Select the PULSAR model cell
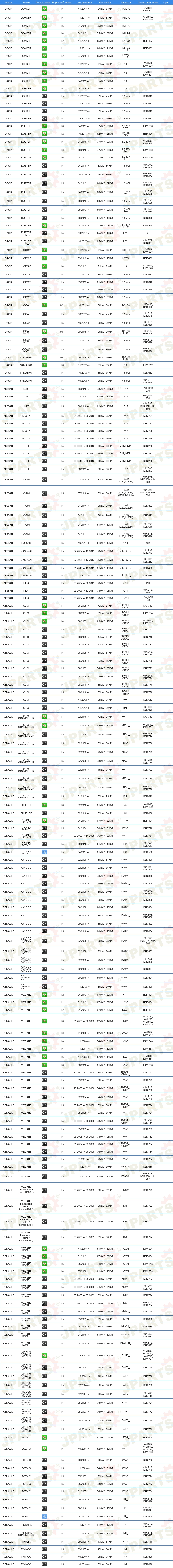This screenshot has width=173, height=1568. 26,543
